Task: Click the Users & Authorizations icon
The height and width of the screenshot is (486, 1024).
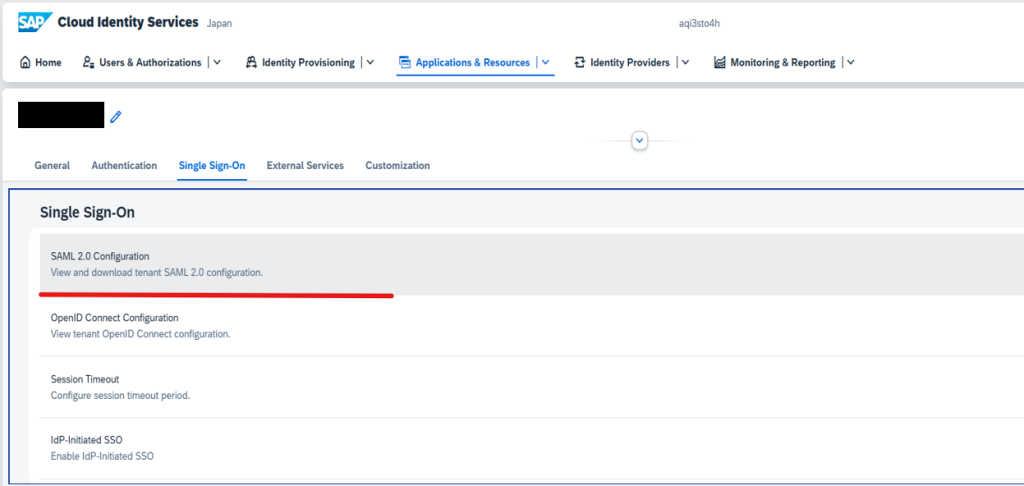Action: coord(89,62)
